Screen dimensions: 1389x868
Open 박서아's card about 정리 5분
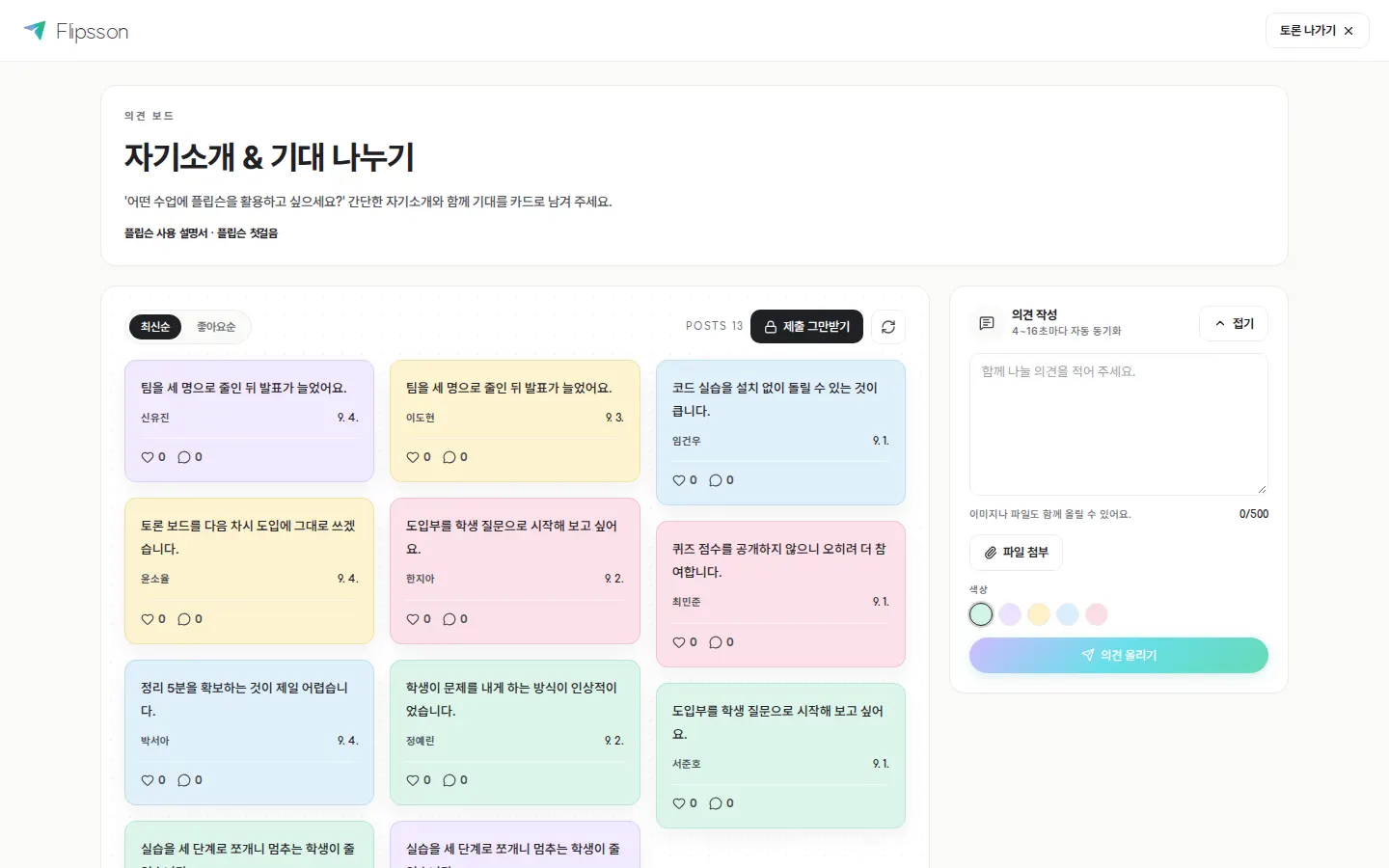click(249, 732)
